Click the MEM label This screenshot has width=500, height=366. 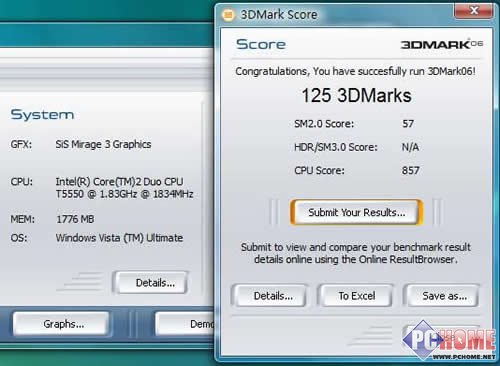pos(23,219)
